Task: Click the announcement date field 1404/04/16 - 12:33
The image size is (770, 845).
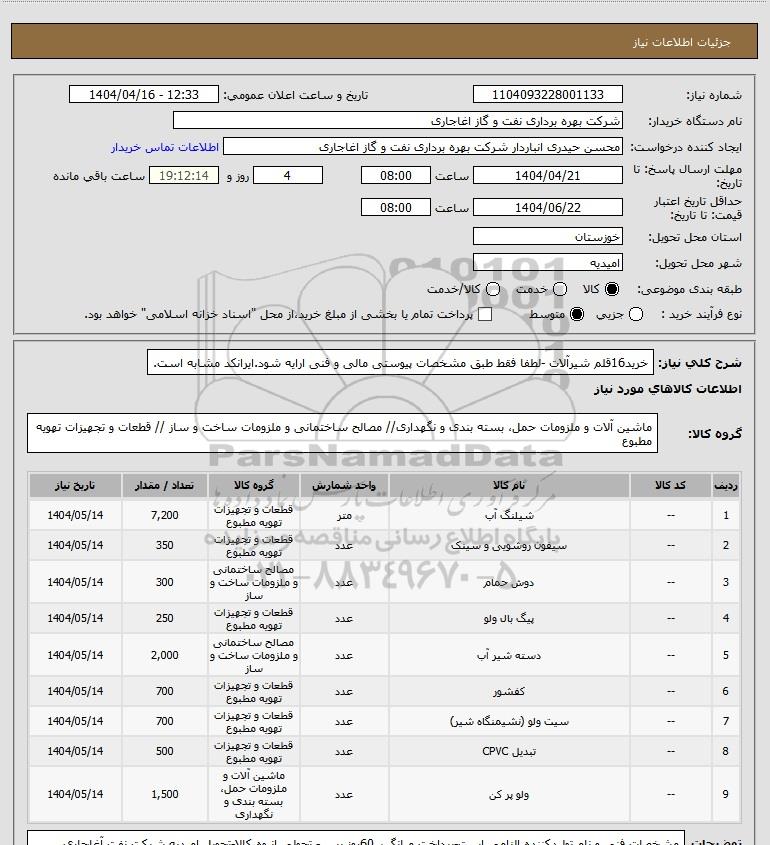Action: pyautogui.click(x=144, y=94)
